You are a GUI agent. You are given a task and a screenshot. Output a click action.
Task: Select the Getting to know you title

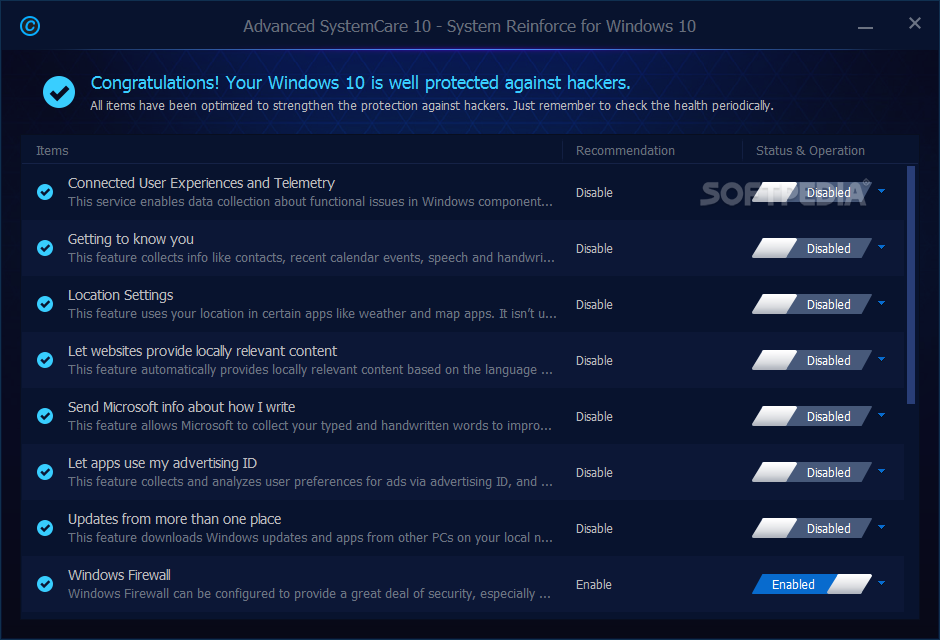coord(131,239)
